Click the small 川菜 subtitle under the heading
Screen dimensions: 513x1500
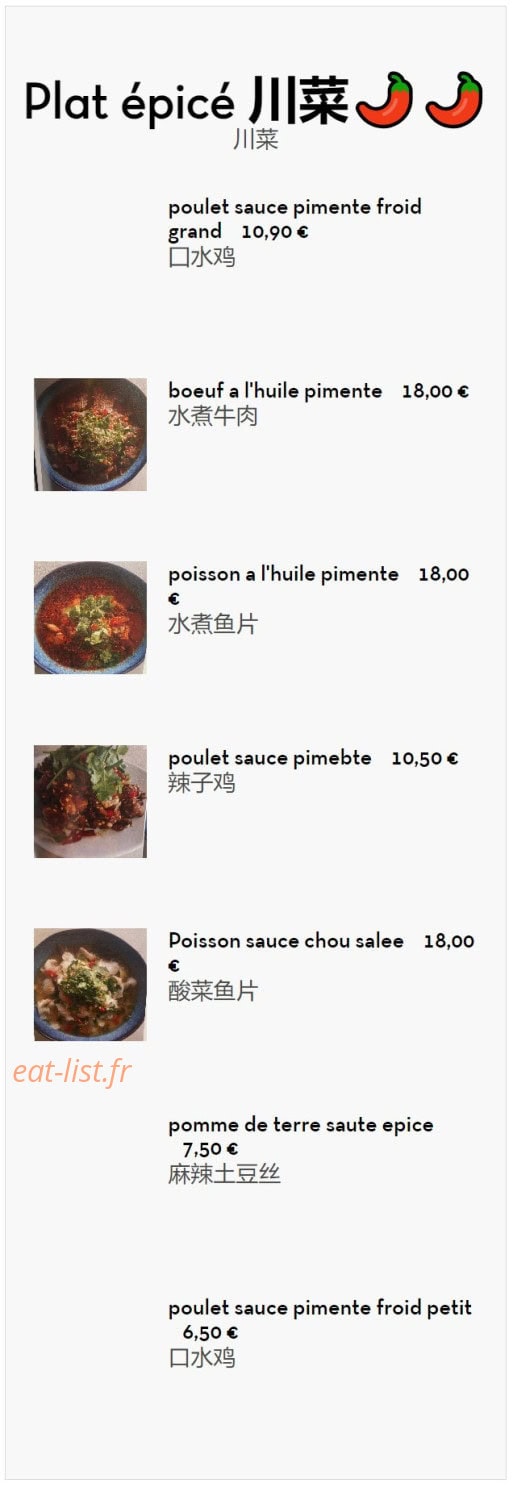[x=255, y=139]
